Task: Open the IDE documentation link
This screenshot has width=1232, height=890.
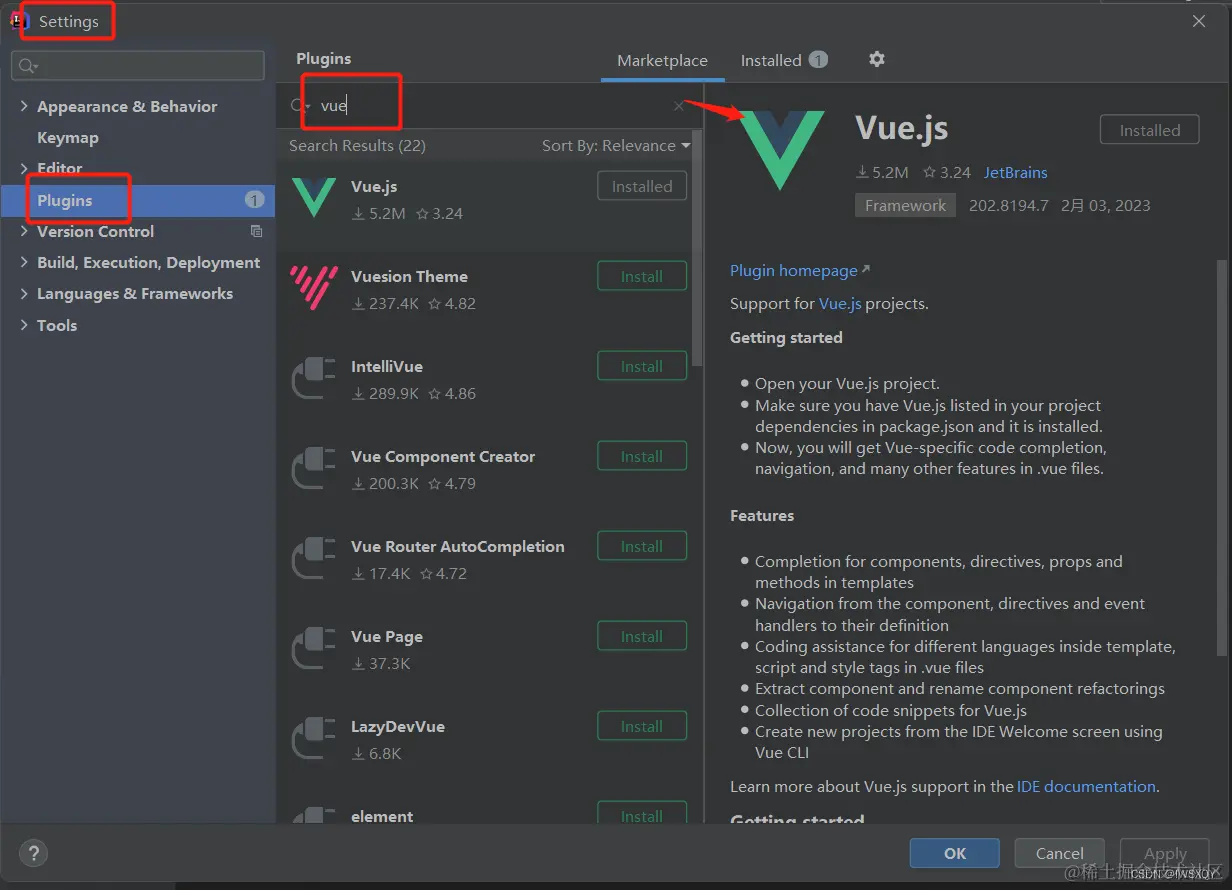Action: [1086, 786]
